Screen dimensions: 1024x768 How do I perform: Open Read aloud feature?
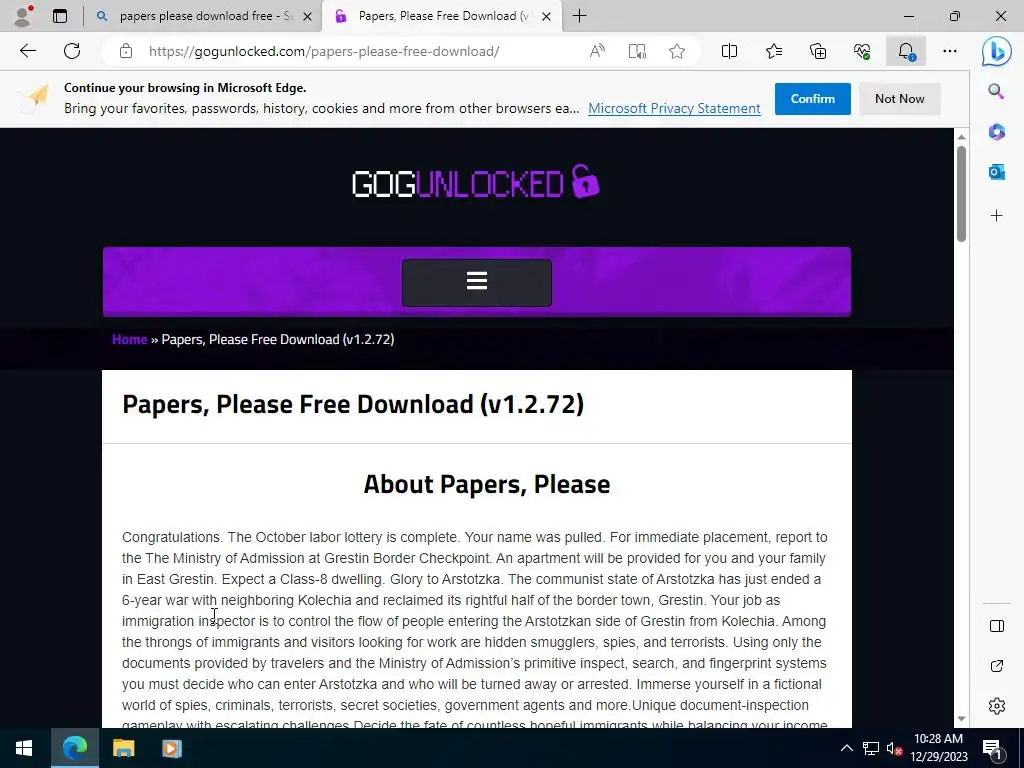pos(597,51)
